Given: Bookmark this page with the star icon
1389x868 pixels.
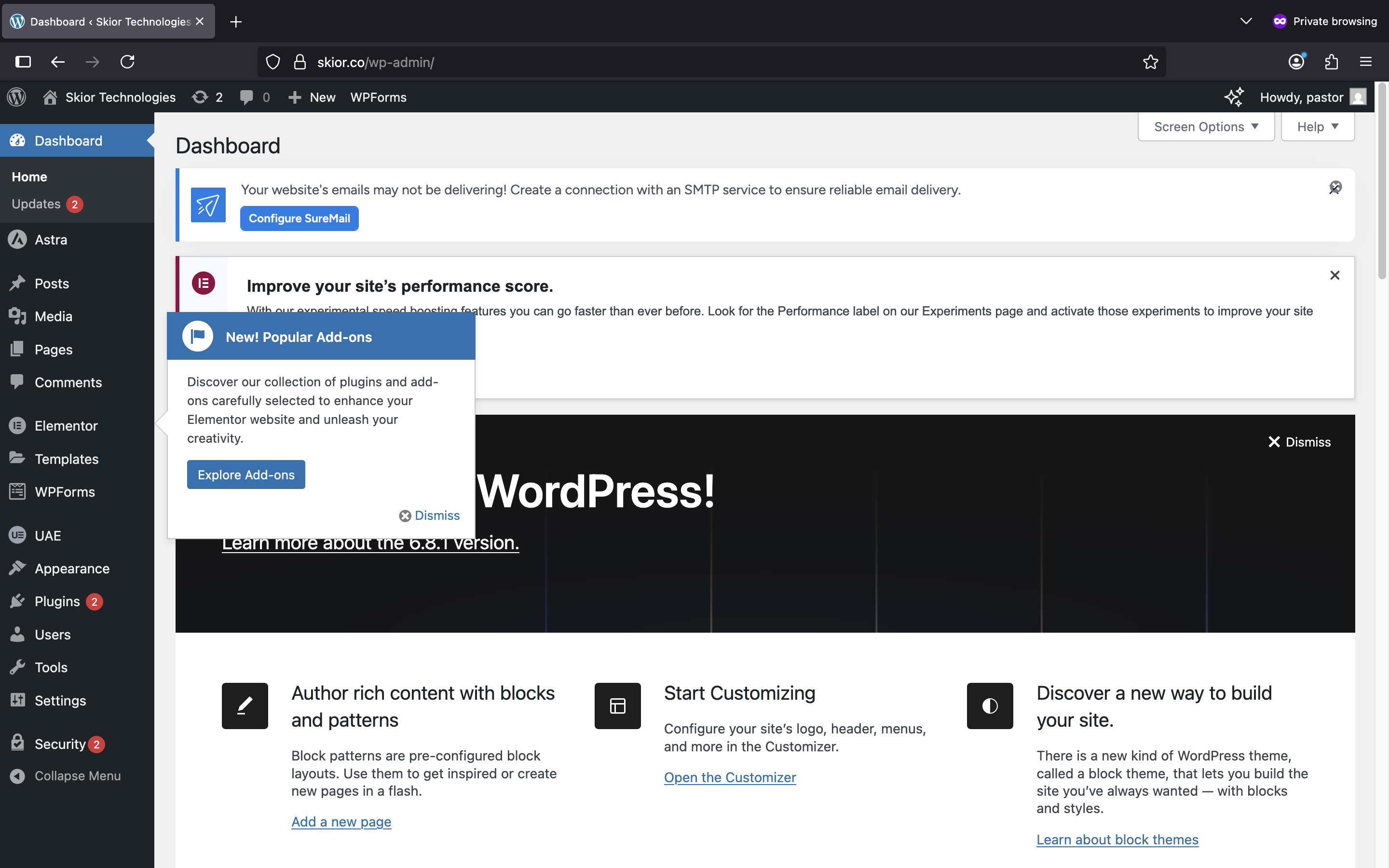Looking at the screenshot, I should [x=1150, y=62].
